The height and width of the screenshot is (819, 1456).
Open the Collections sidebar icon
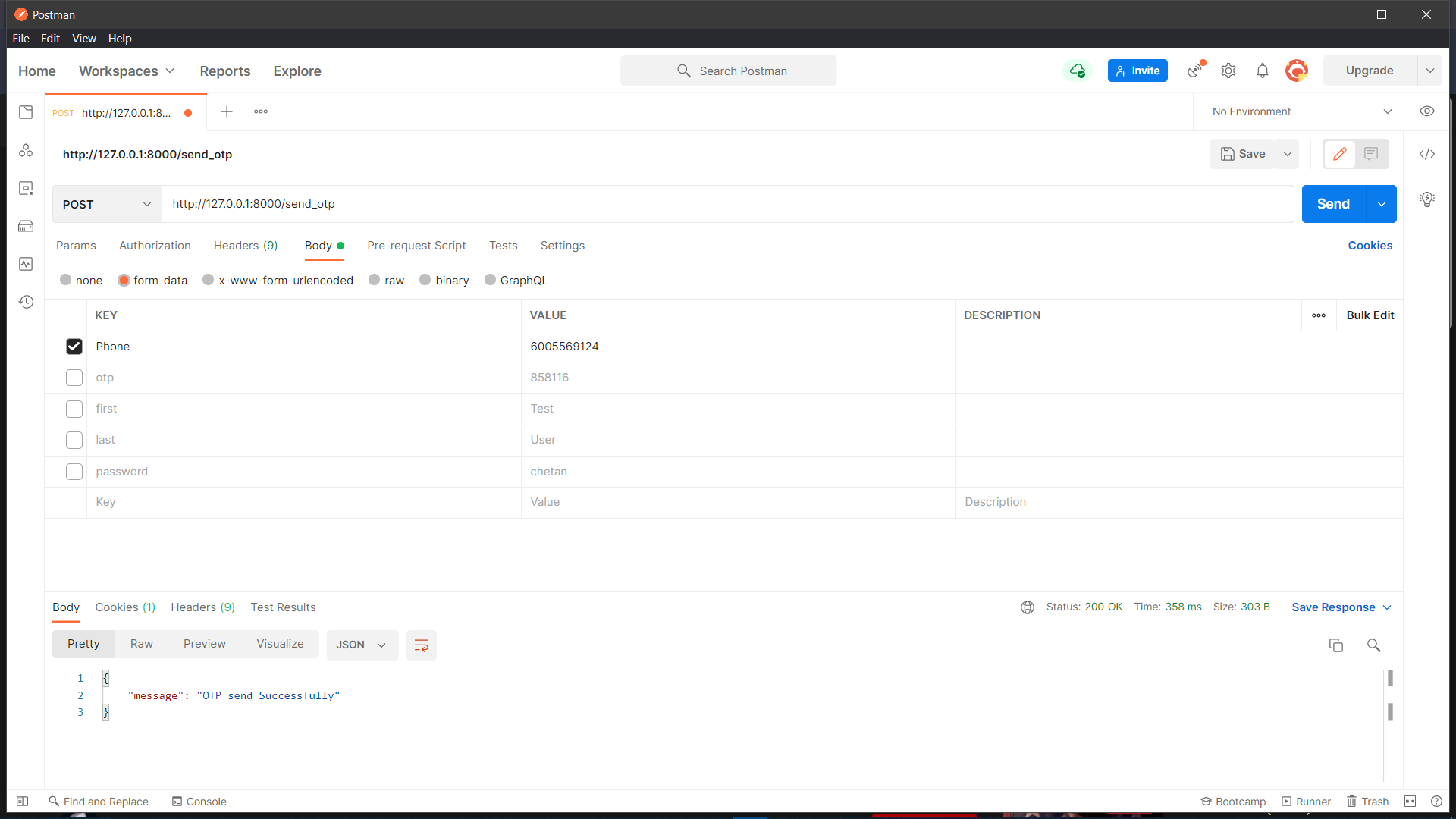[26, 112]
